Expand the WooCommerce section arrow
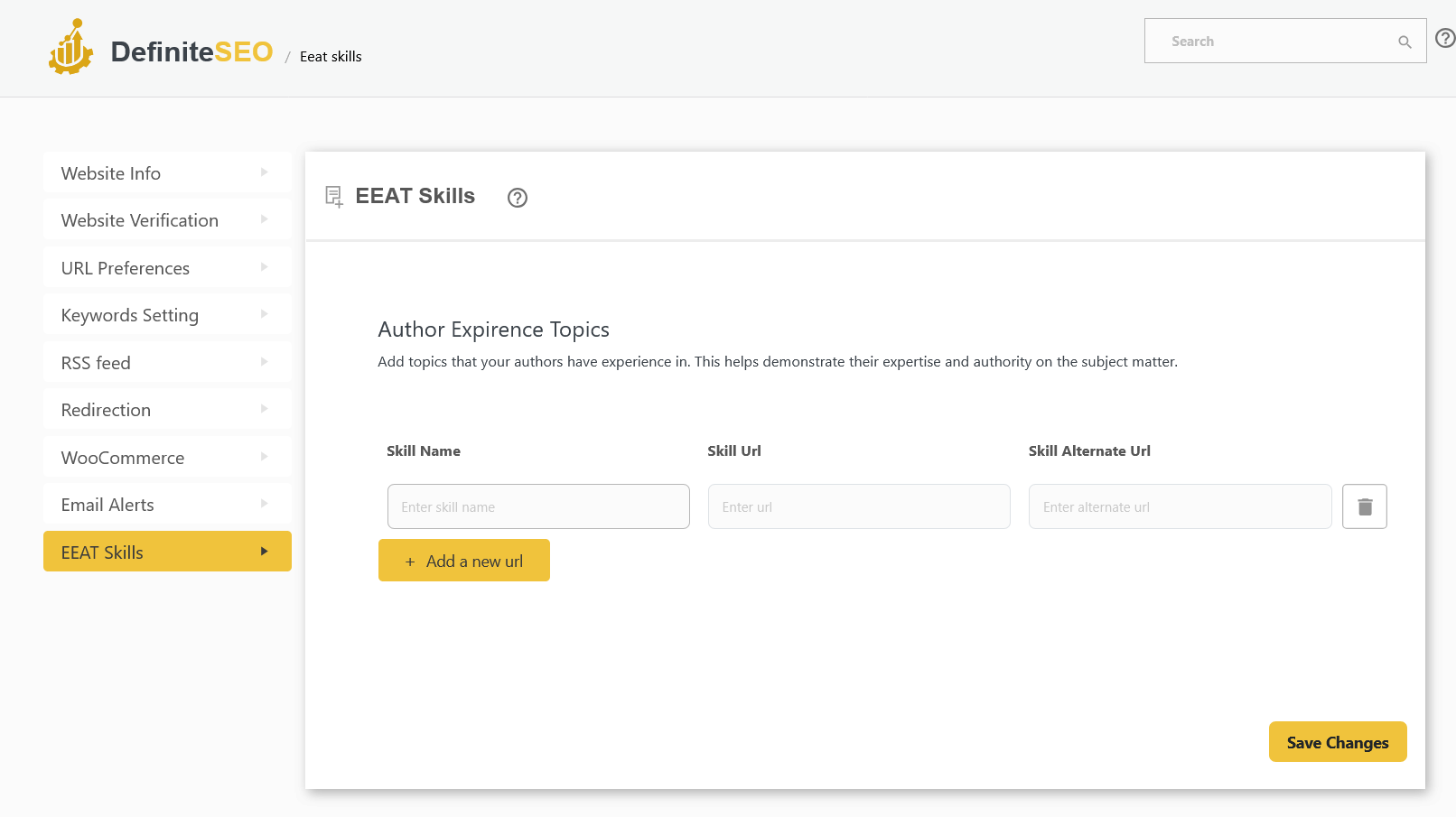 (x=264, y=457)
